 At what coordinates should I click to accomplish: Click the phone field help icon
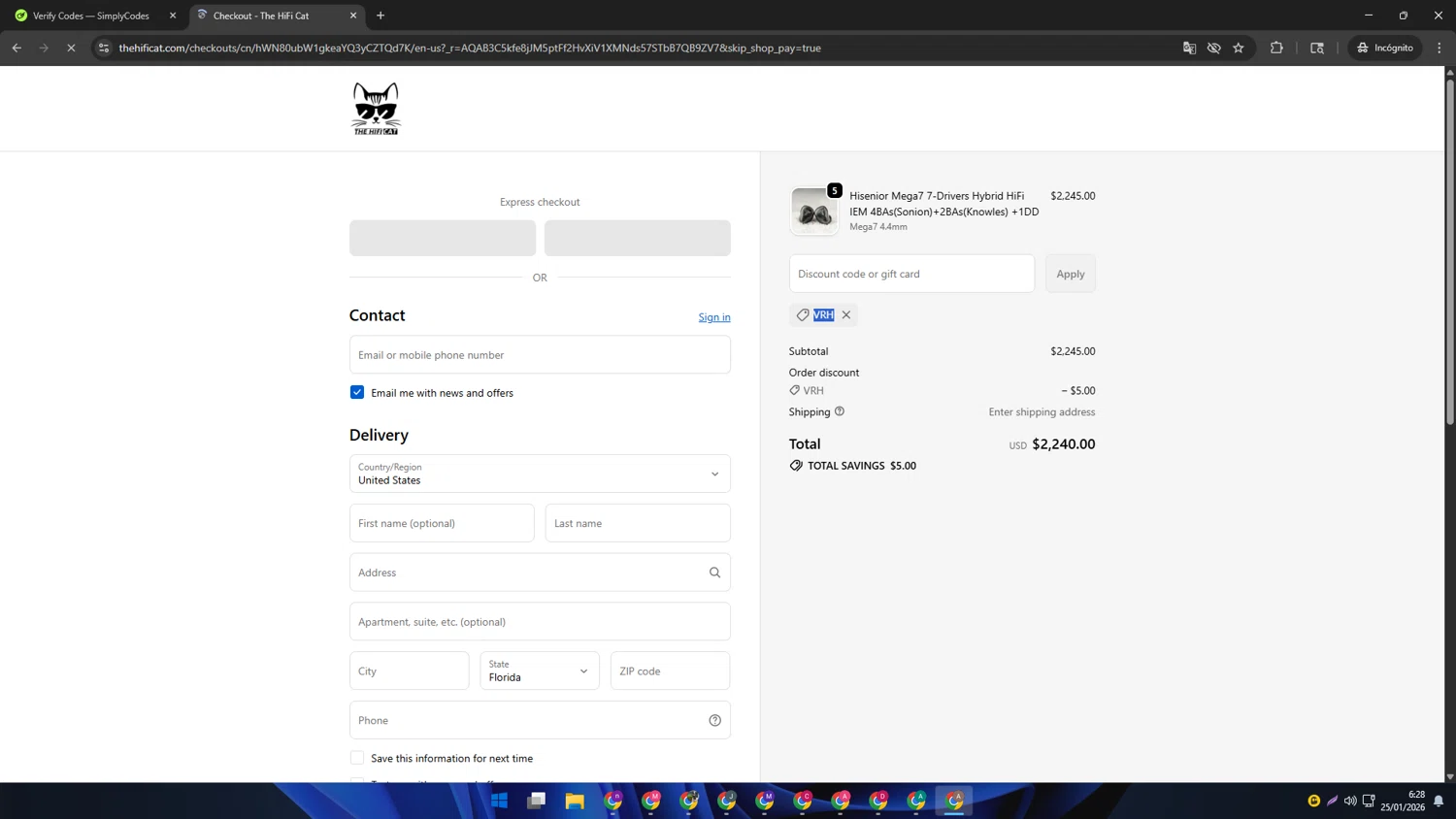[x=714, y=720]
